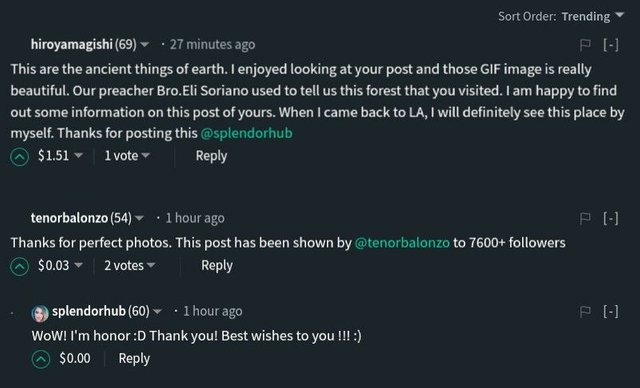Expand the $1.51 payout details
Screen dimensions: 640x388
(60, 155)
